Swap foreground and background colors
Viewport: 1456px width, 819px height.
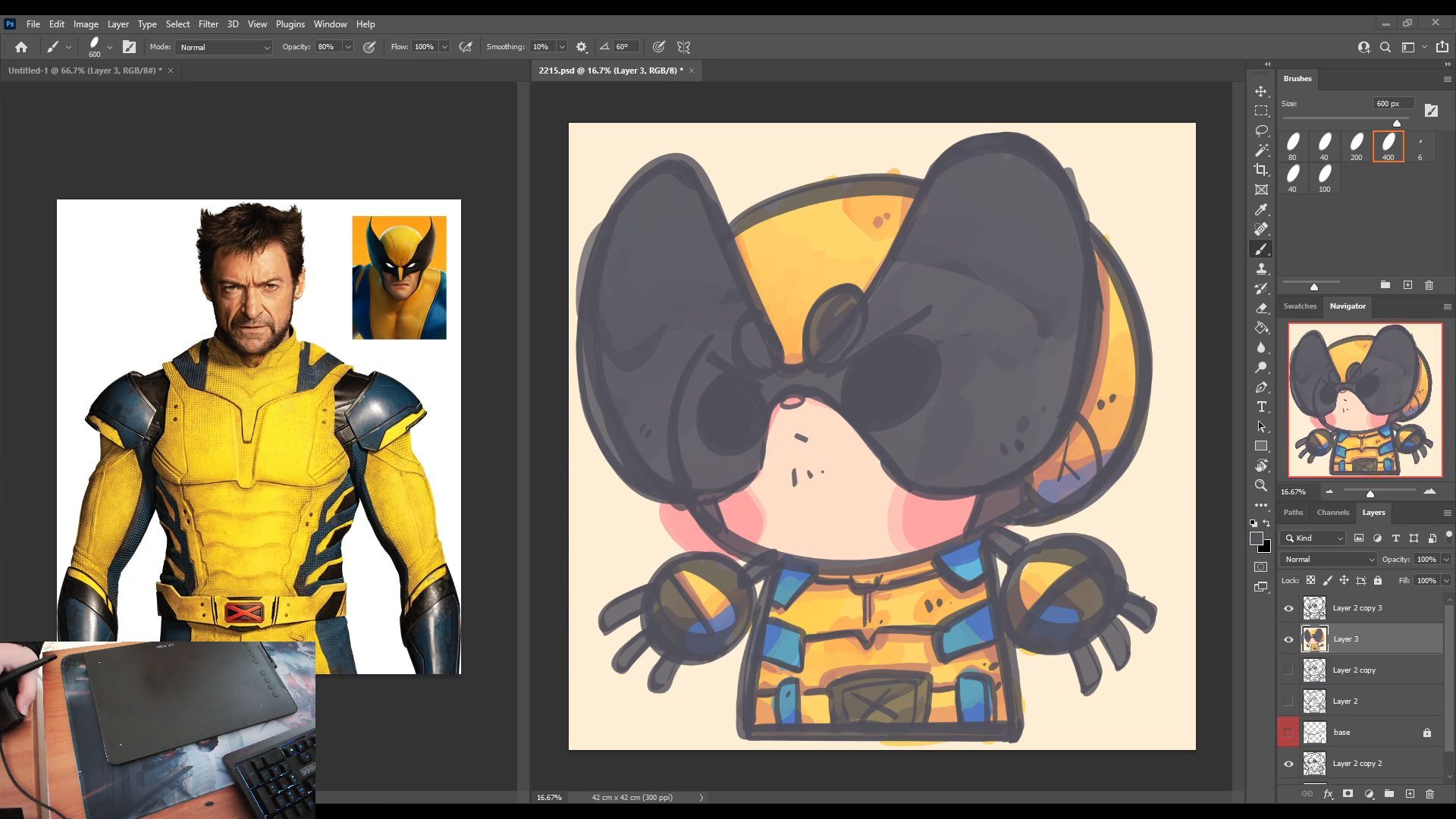pyautogui.click(x=1266, y=523)
